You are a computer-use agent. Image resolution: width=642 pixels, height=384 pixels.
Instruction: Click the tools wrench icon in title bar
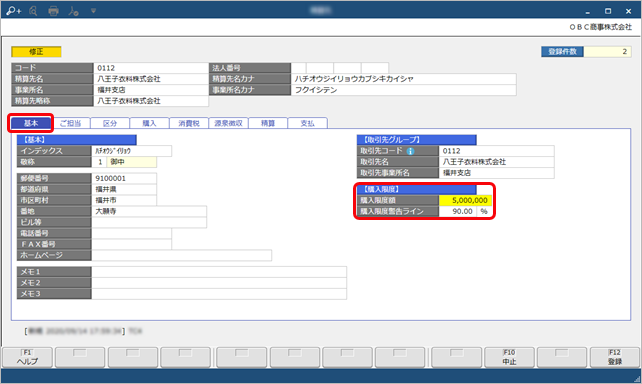point(73,11)
